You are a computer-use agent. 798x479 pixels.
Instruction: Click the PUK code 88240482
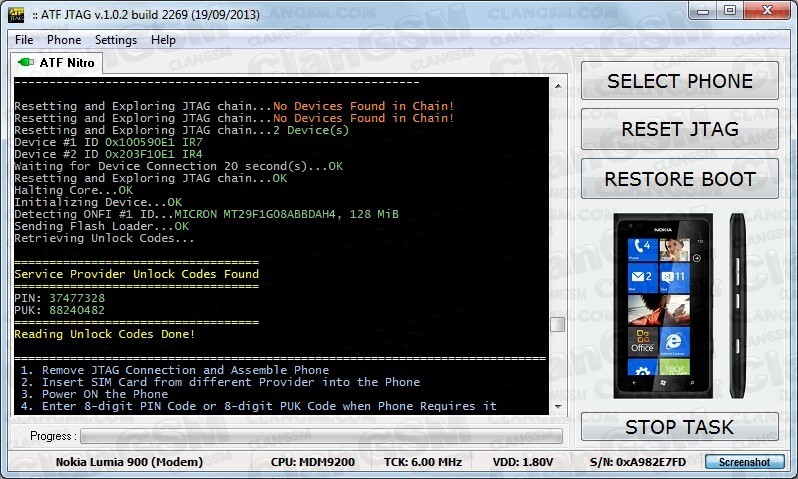click(77, 311)
